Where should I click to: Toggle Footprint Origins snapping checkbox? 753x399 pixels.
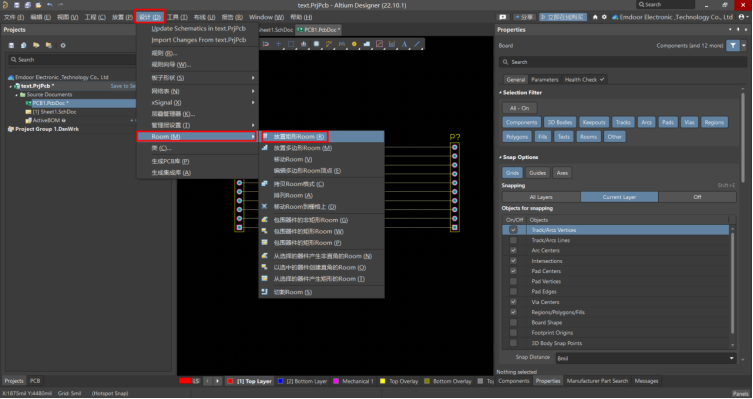(513, 333)
